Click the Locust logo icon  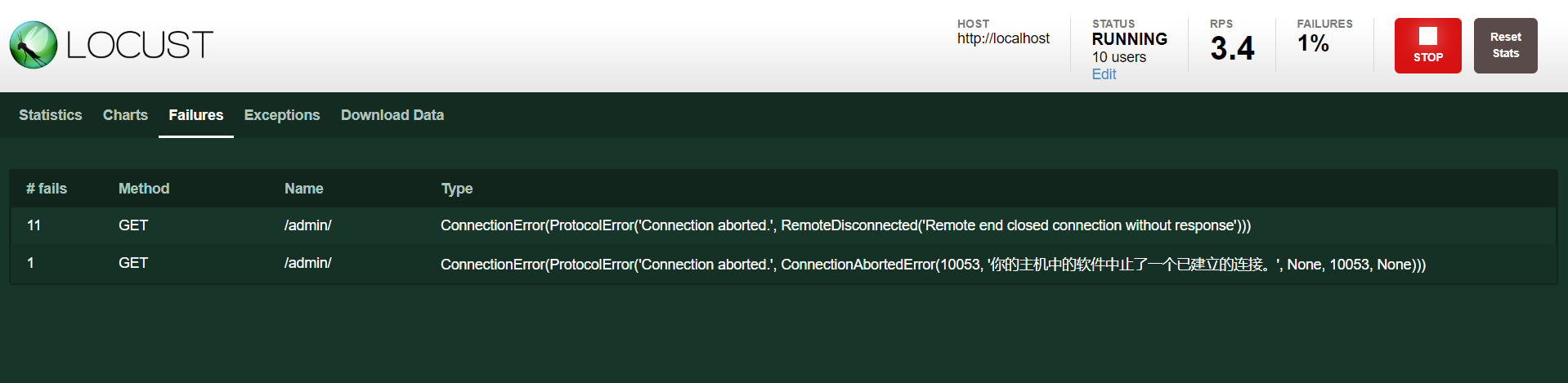[x=34, y=45]
